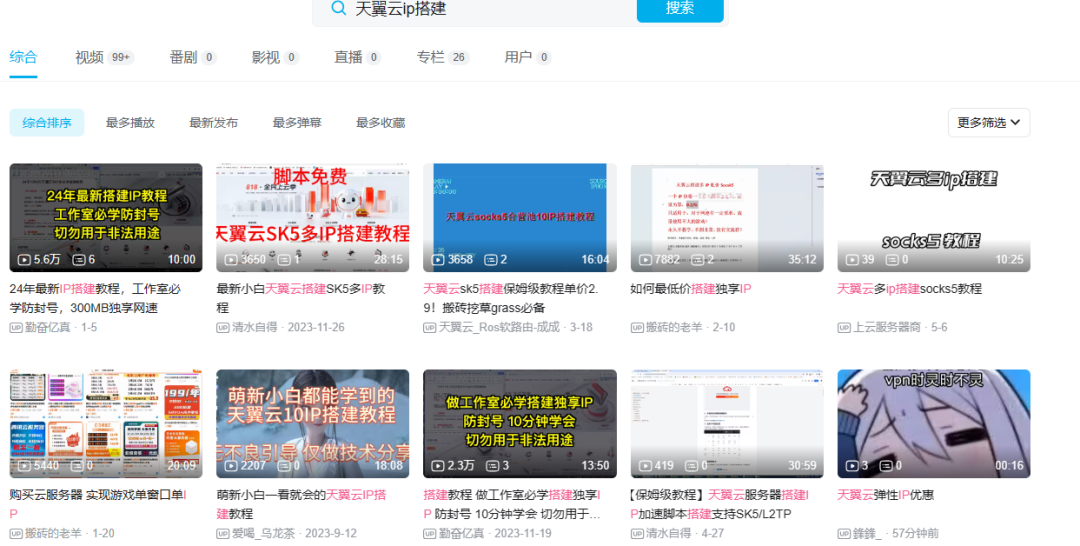
Task: Open the 番剧 tab
Action: 193,57
